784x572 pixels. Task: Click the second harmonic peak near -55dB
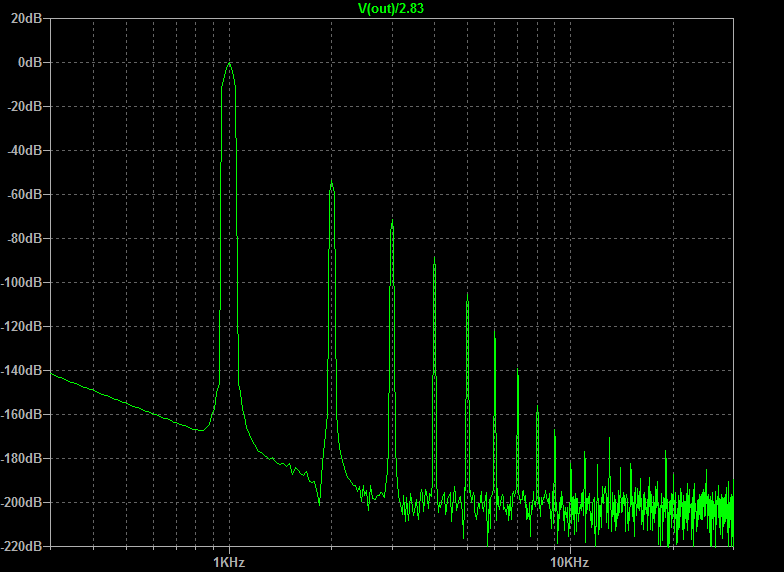pyautogui.click(x=332, y=181)
